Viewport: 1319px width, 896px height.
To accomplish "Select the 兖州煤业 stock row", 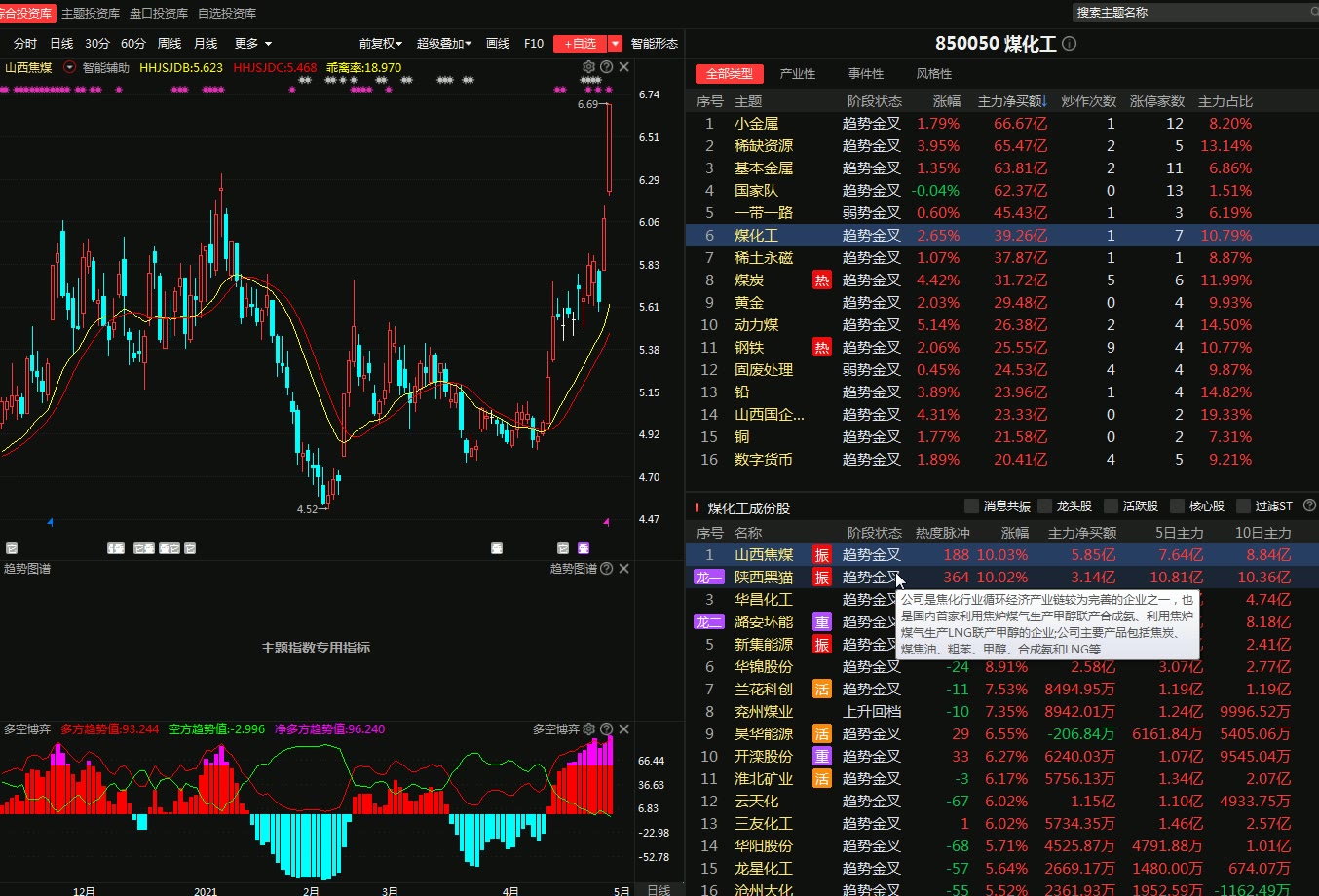I will 1002,712.
